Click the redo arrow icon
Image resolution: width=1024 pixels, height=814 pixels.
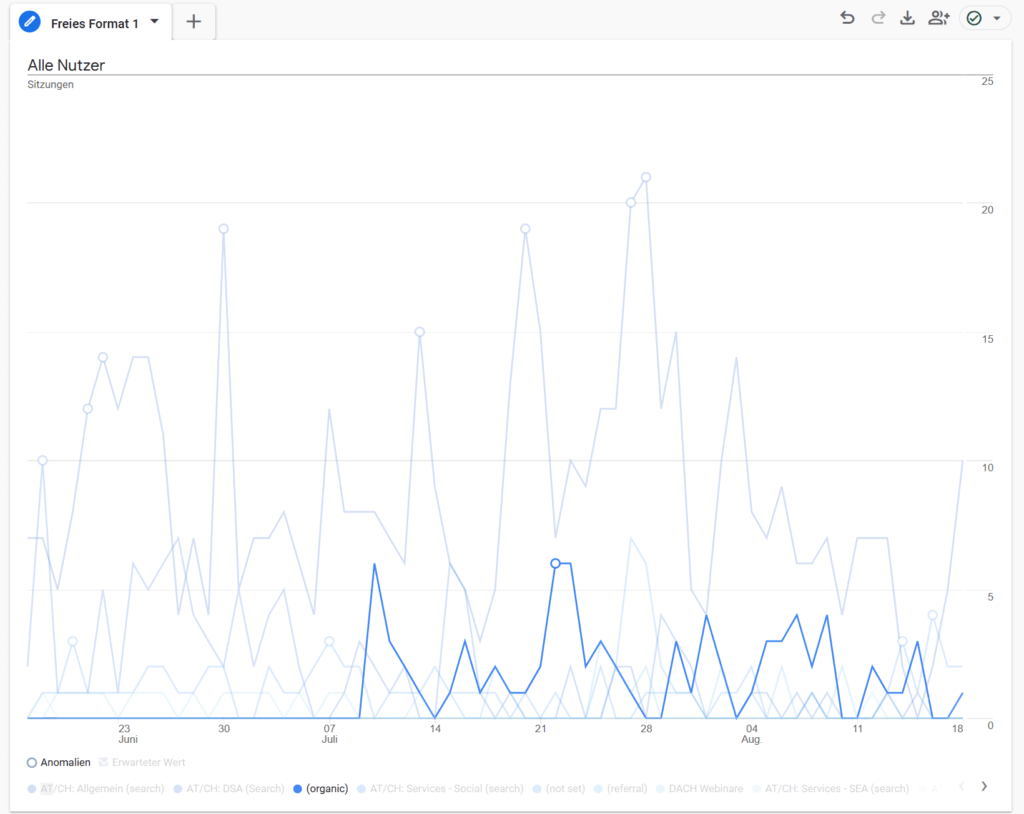point(878,18)
